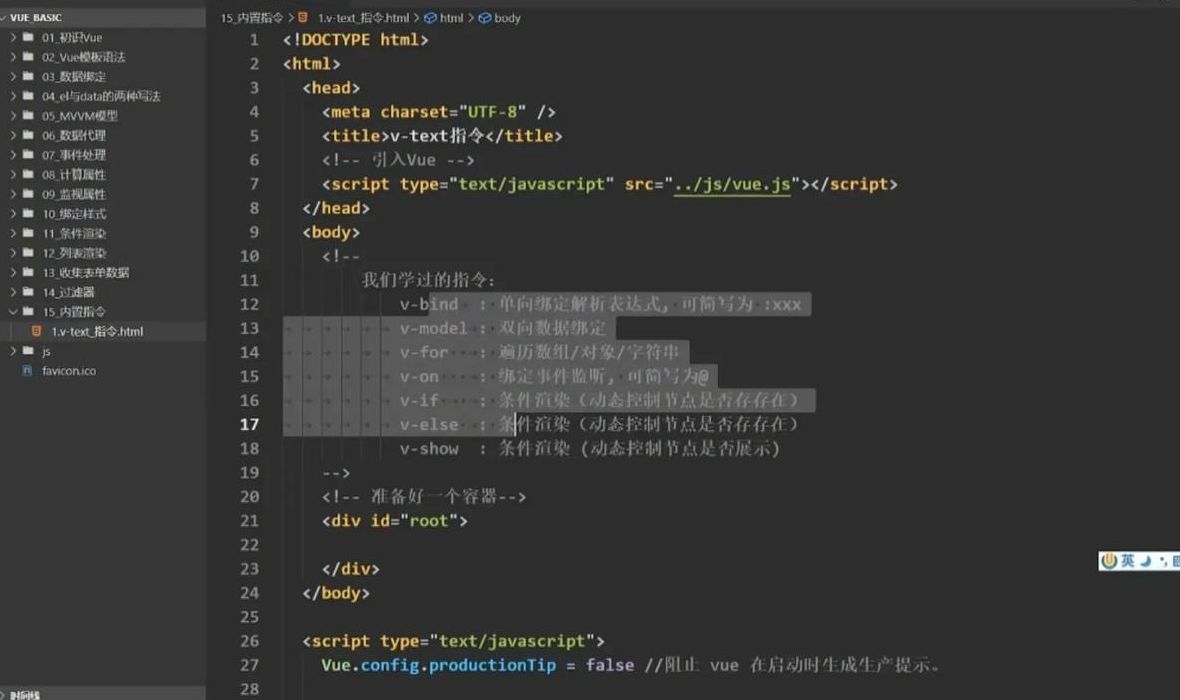Expand the 06_数据代理 folder chevron

pyautogui.click(x=13, y=135)
